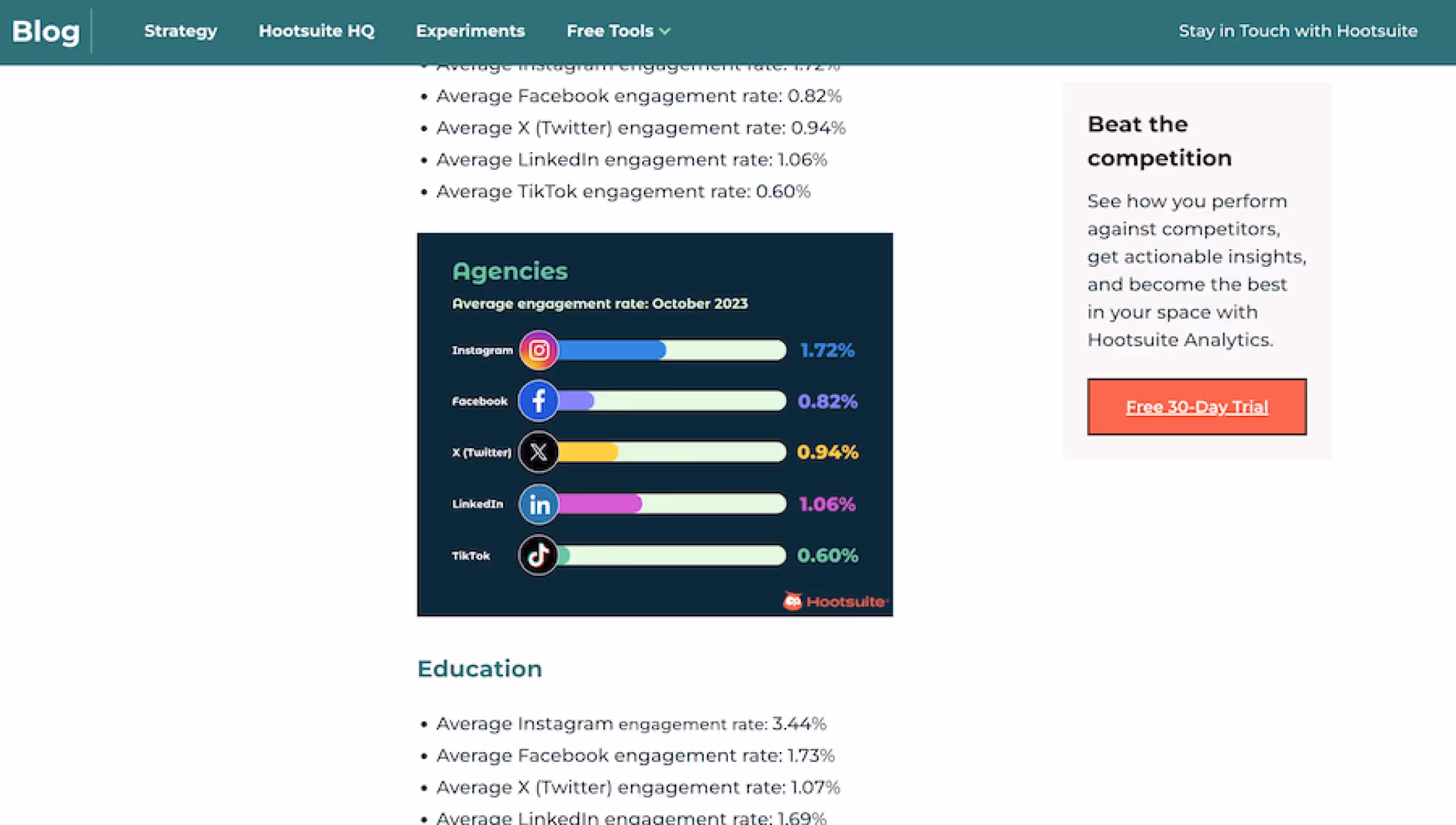Select the X (Twitter) icon in the chart
1456x825 pixels.
point(538,451)
